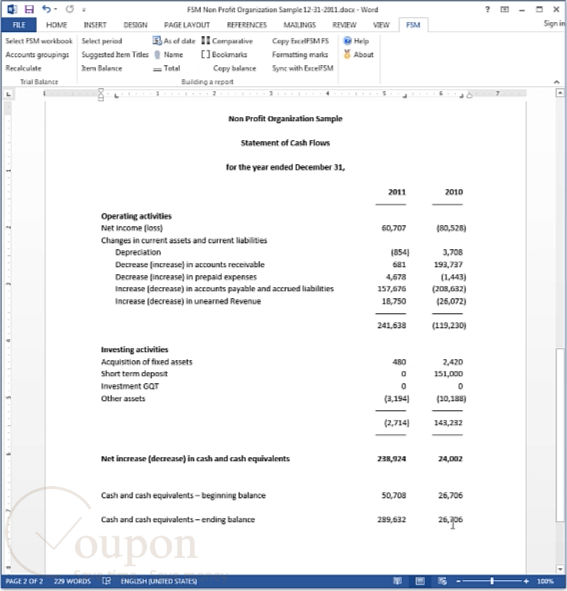
Task: Click the tab selector at ruler corner
Action: pyautogui.click(x=8, y=94)
